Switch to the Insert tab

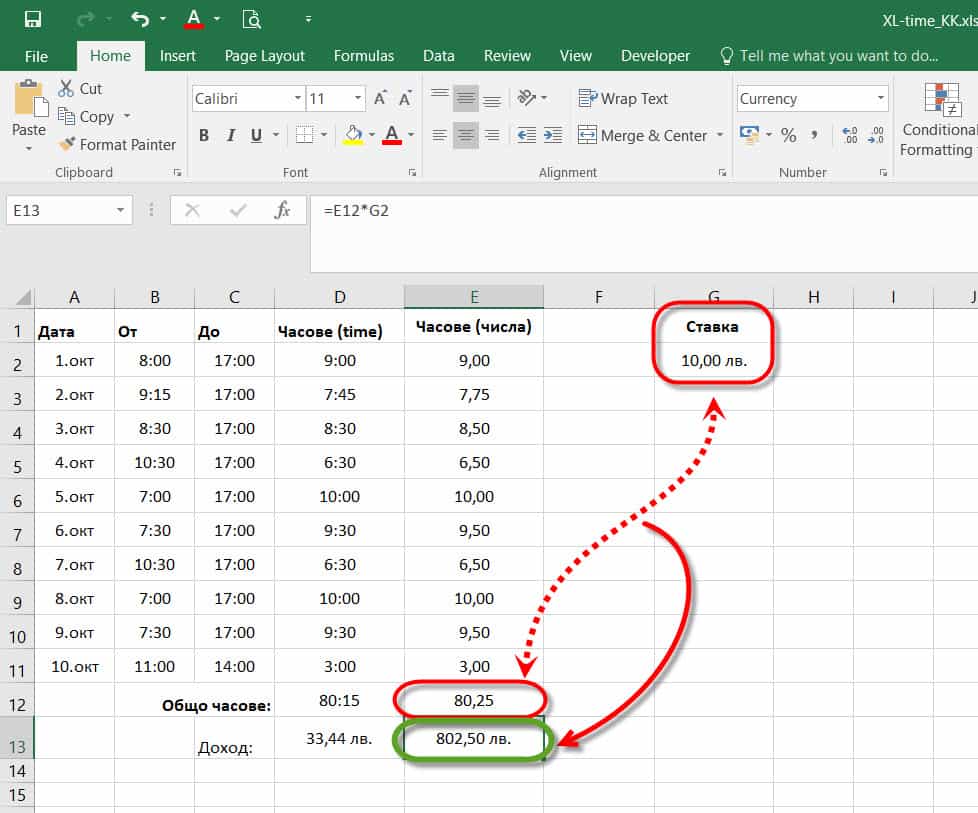178,56
